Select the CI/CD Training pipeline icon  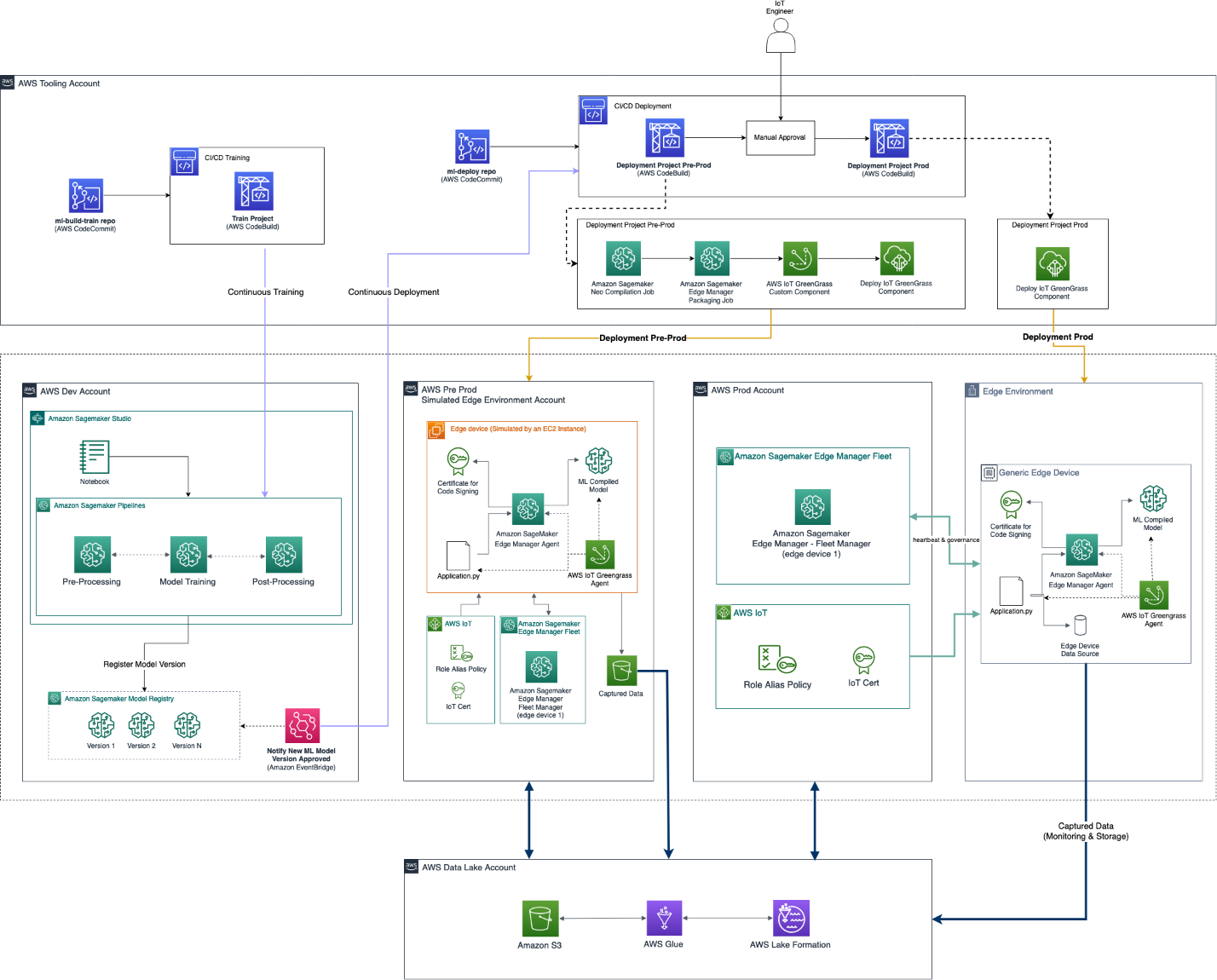click(184, 161)
